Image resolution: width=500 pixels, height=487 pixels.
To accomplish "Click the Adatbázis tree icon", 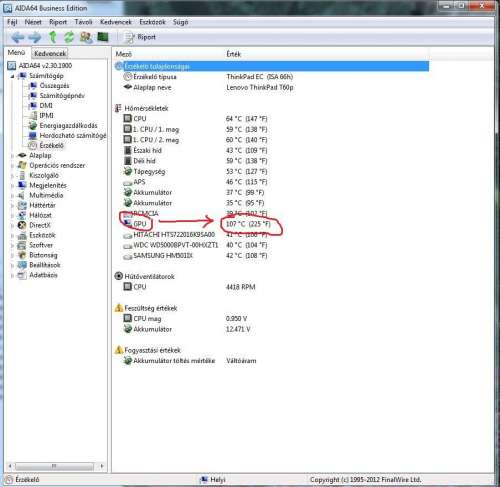I will [x=22, y=276].
